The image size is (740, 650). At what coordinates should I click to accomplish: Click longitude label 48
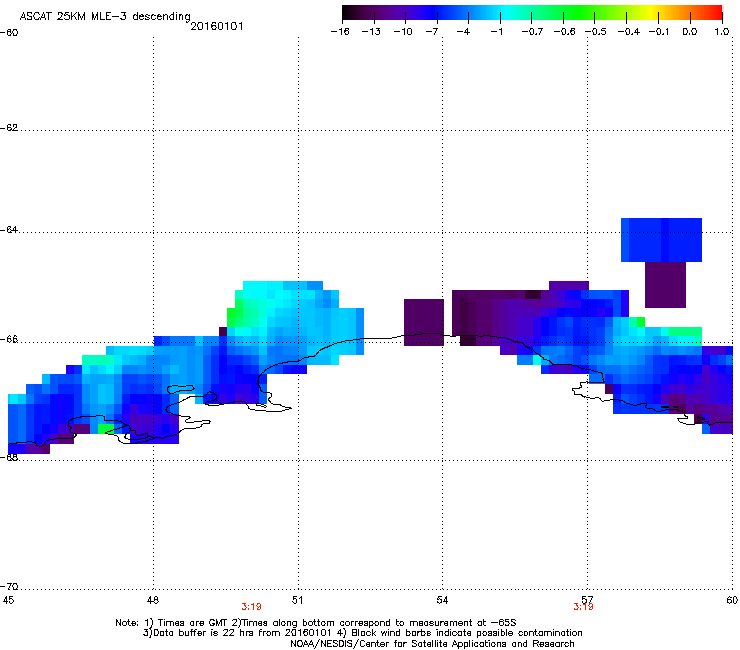(x=152, y=600)
